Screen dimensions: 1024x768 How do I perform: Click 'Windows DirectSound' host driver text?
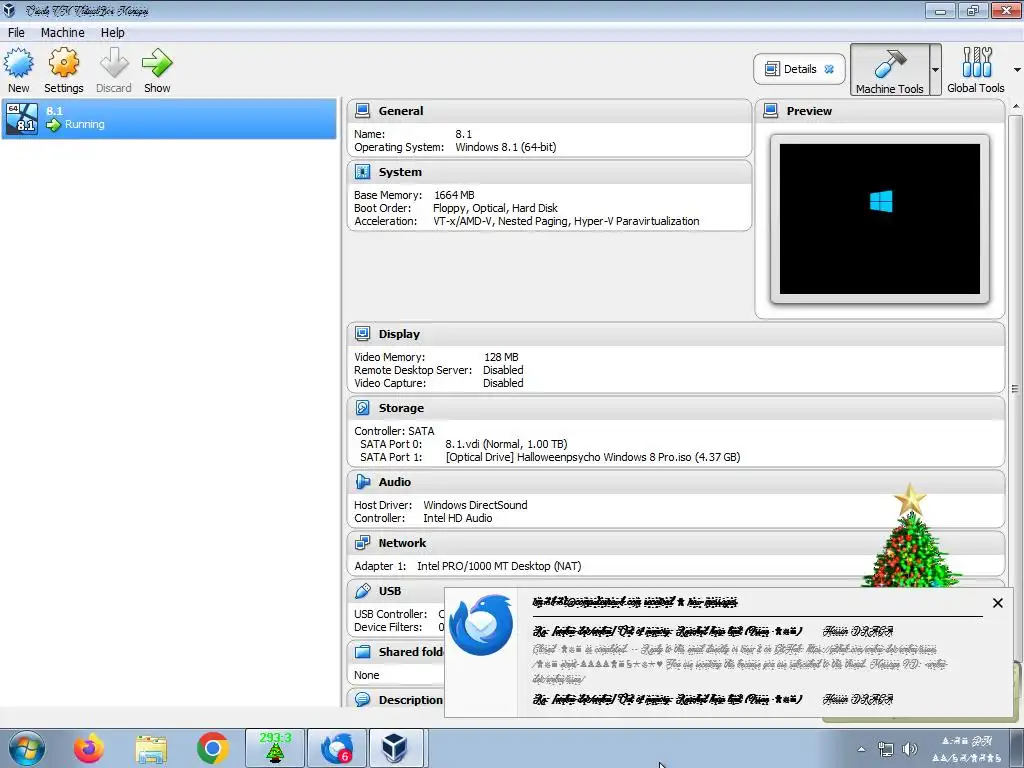click(x=475, y=505)
